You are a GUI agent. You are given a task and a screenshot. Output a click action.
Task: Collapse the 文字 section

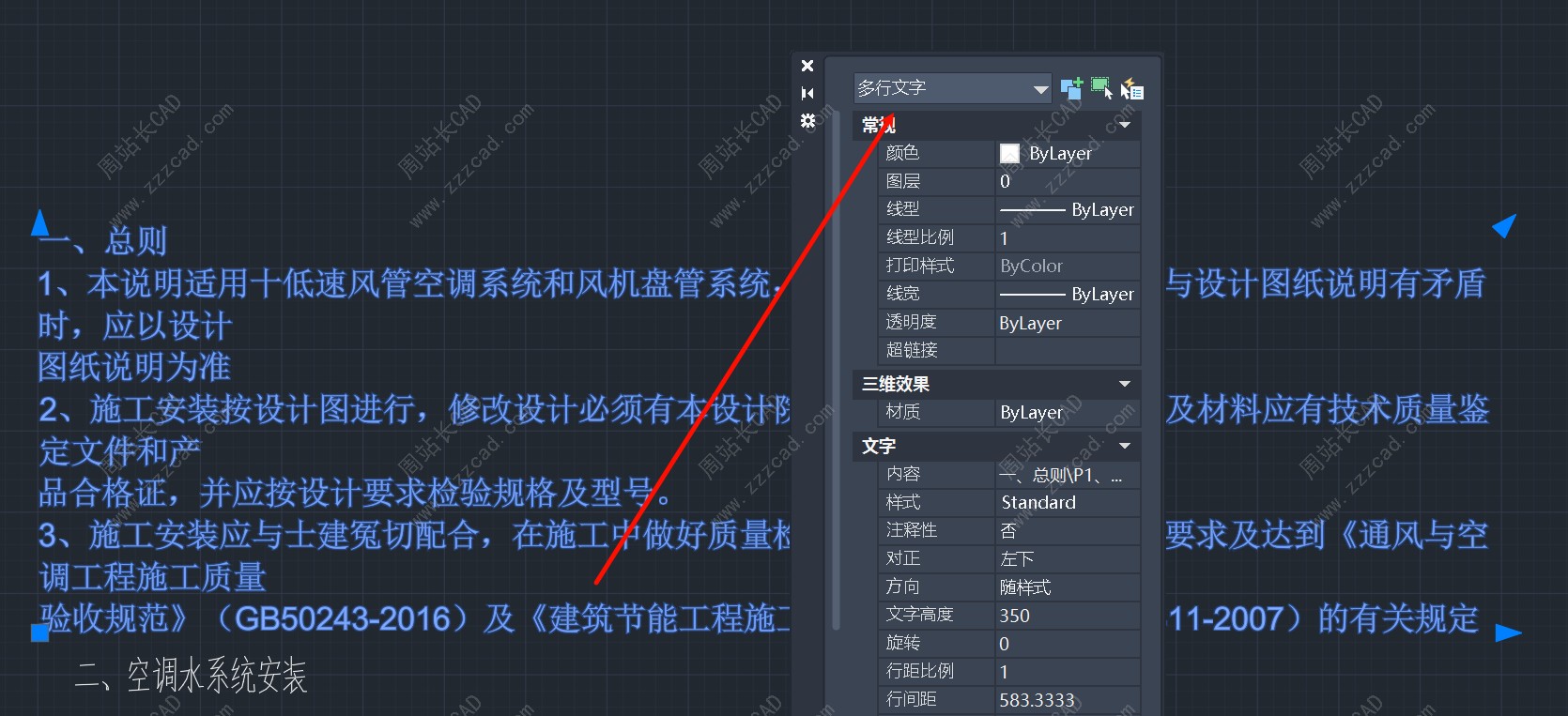click(1124, 446)
